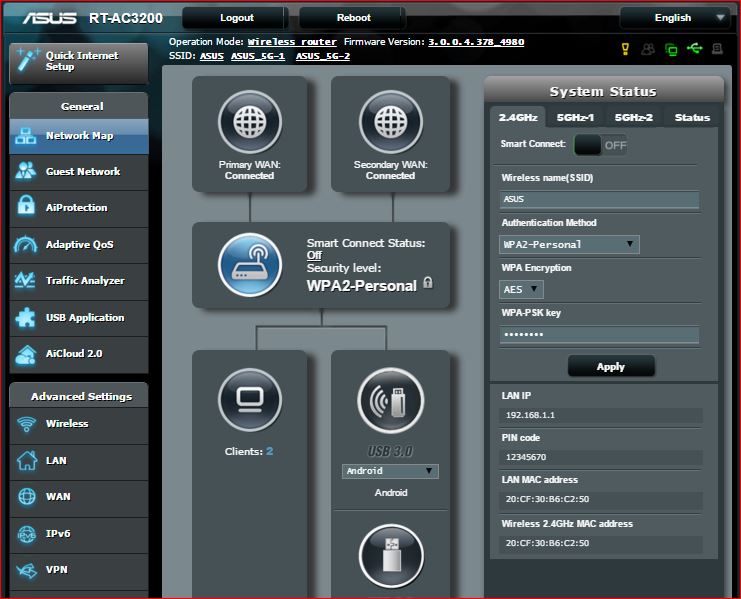Click the Secondary WAN globe icon
The height and width of the screenshot is (599, 741).
click(x=391, y=122)
